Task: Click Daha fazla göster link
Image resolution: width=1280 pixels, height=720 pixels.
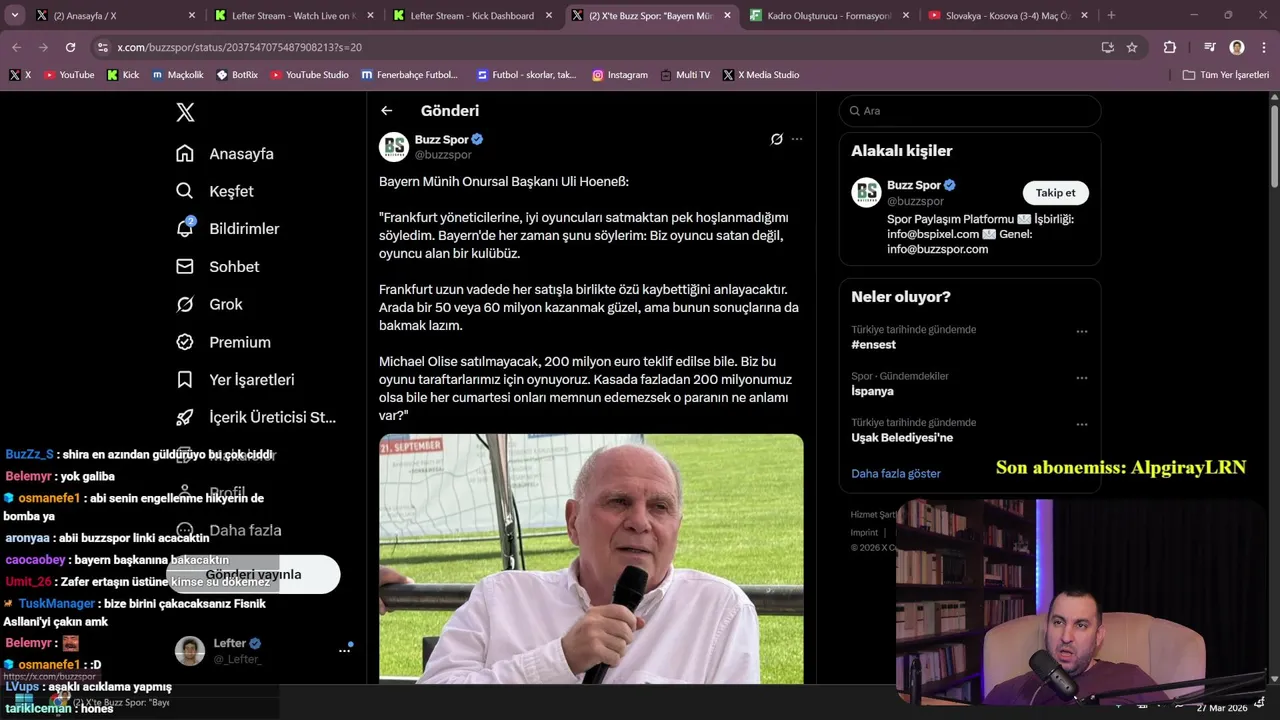Action: pos(896,474)
